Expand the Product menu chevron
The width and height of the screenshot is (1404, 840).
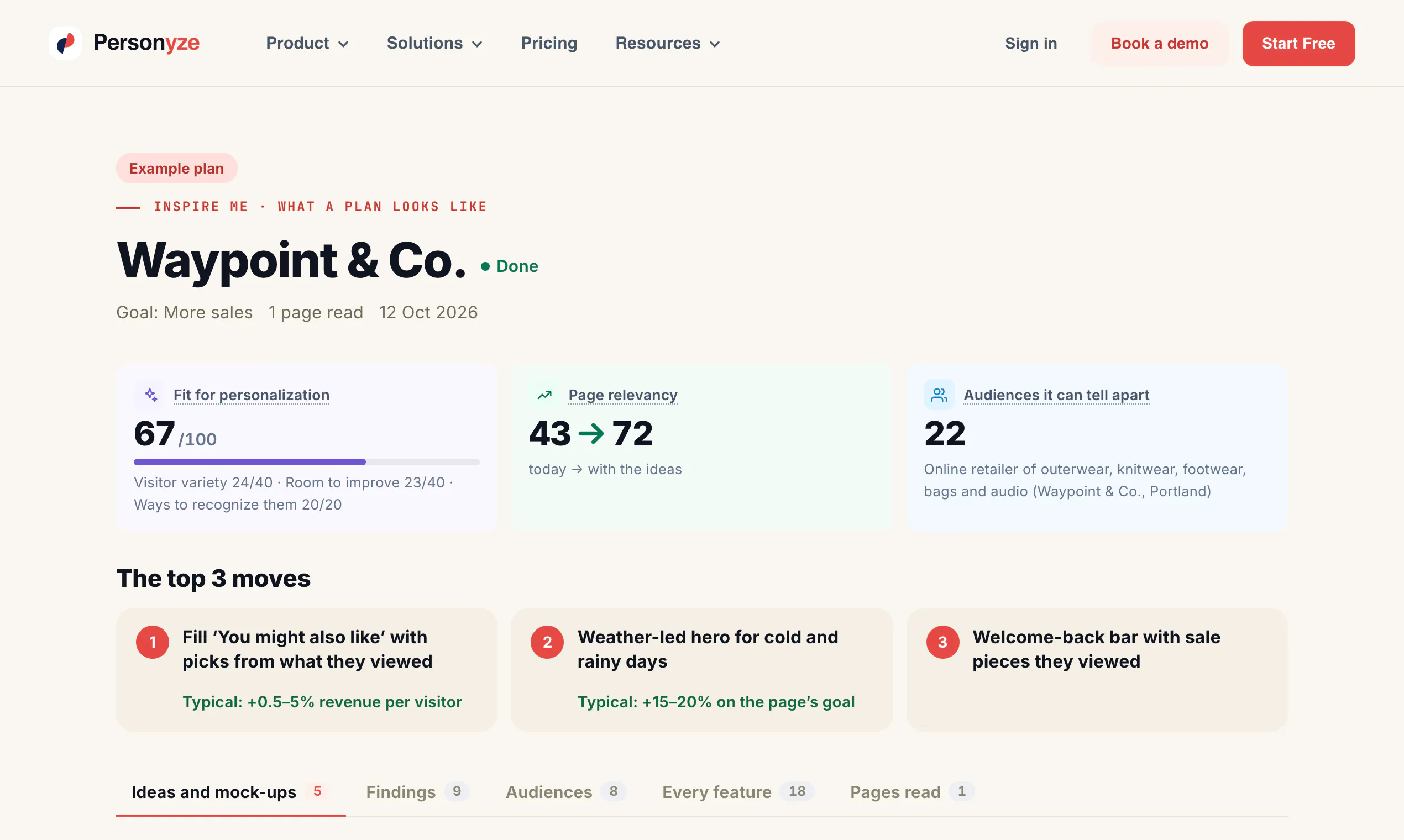[343, 44]
